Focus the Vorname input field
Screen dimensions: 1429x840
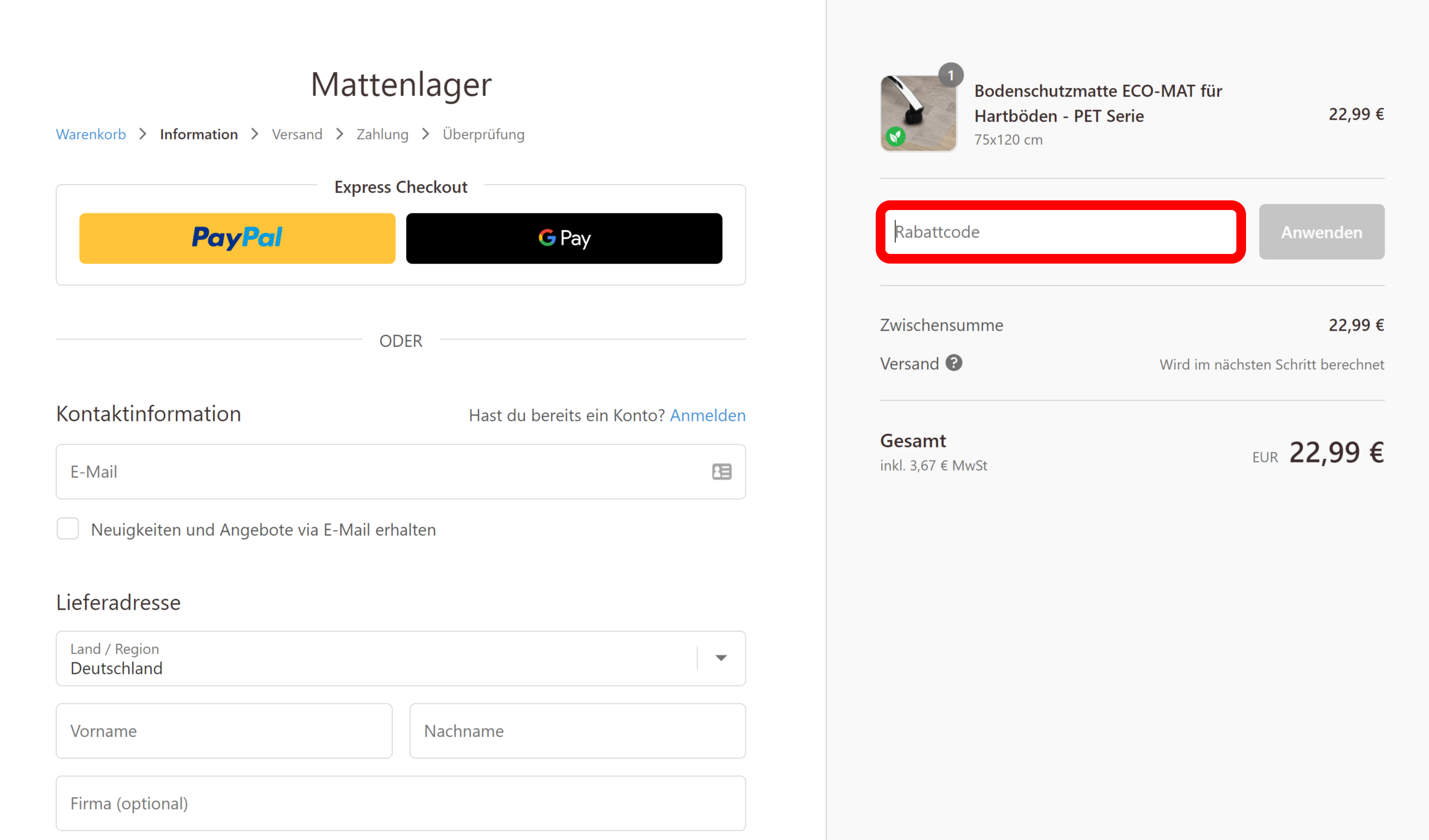point(224,731)
